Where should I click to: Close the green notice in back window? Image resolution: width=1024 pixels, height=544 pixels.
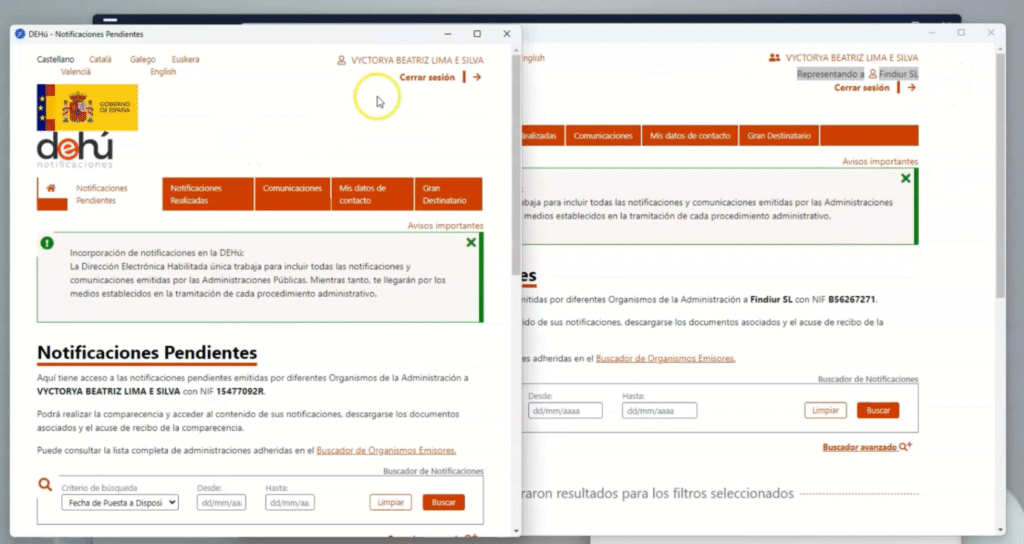click(905, 178)
